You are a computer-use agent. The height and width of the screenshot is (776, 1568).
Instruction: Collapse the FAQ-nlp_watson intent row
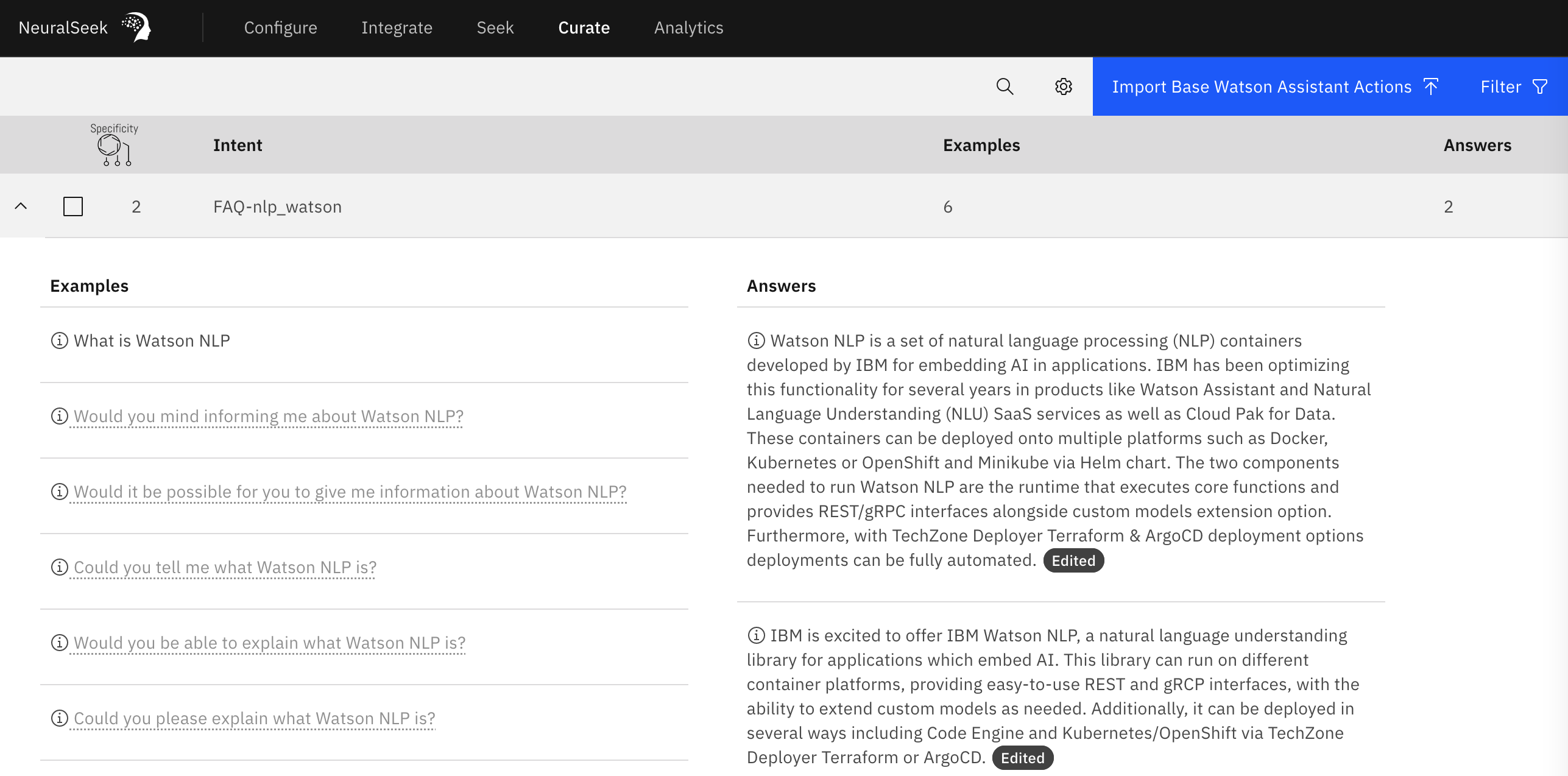coord(21,206)
